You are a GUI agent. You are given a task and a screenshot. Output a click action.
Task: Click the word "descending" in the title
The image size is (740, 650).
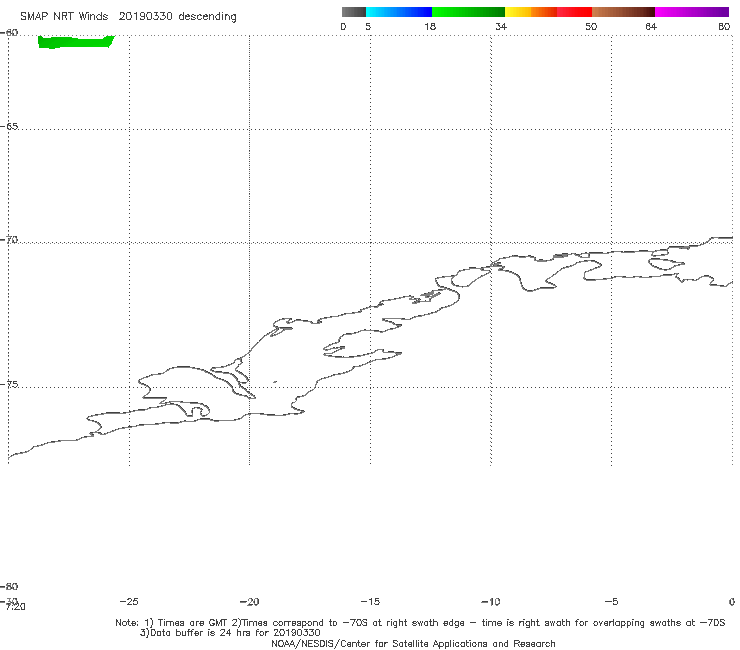[207, 17]
